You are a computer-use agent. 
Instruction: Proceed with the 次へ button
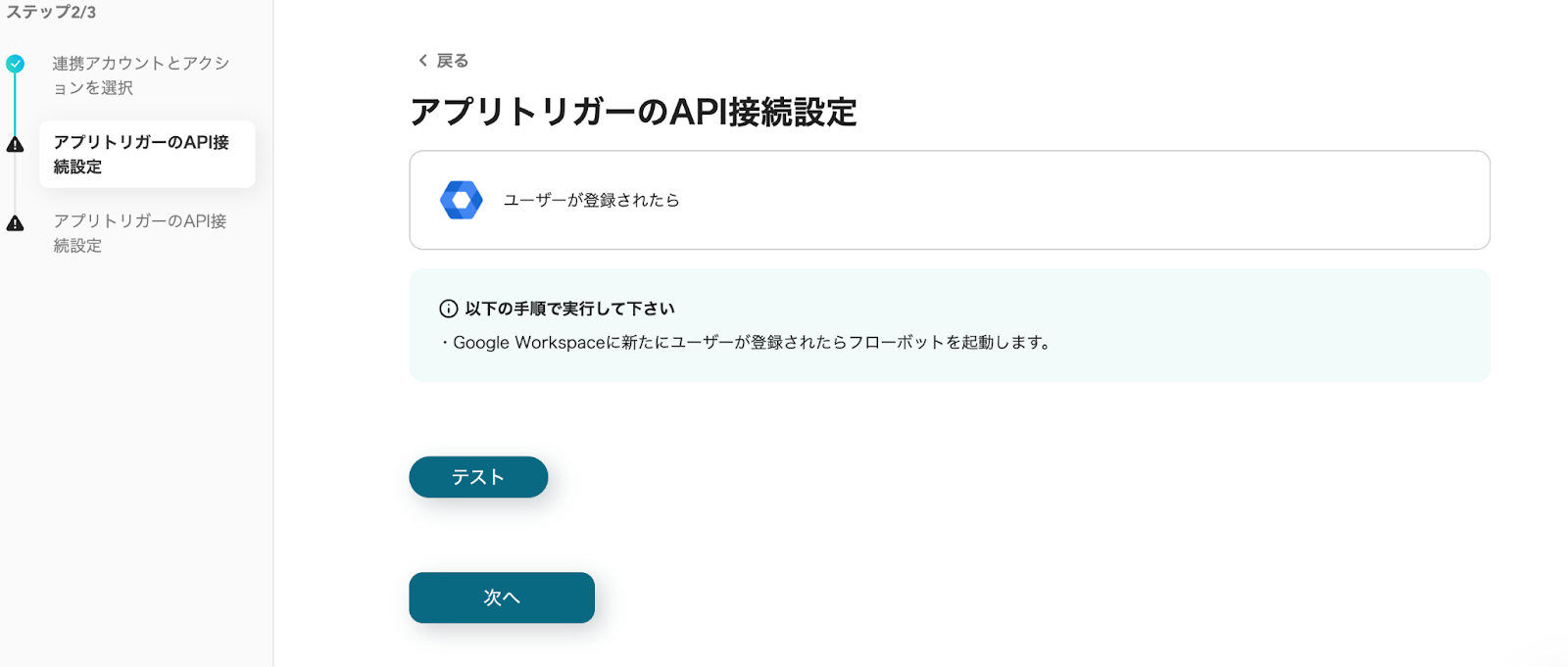(501, 597)
